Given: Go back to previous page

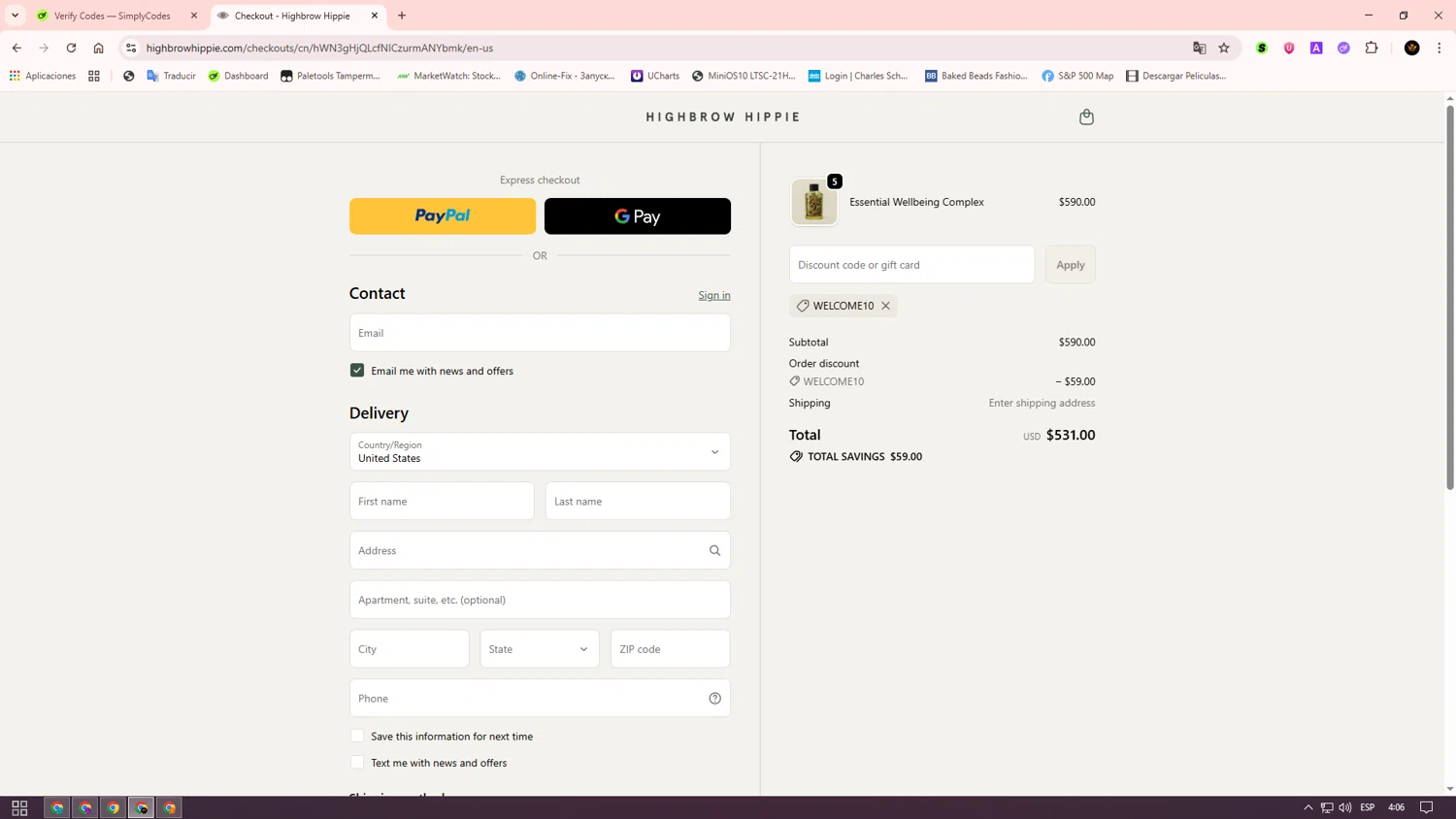Looking at the screenshot, I should [x=17, y=48].
